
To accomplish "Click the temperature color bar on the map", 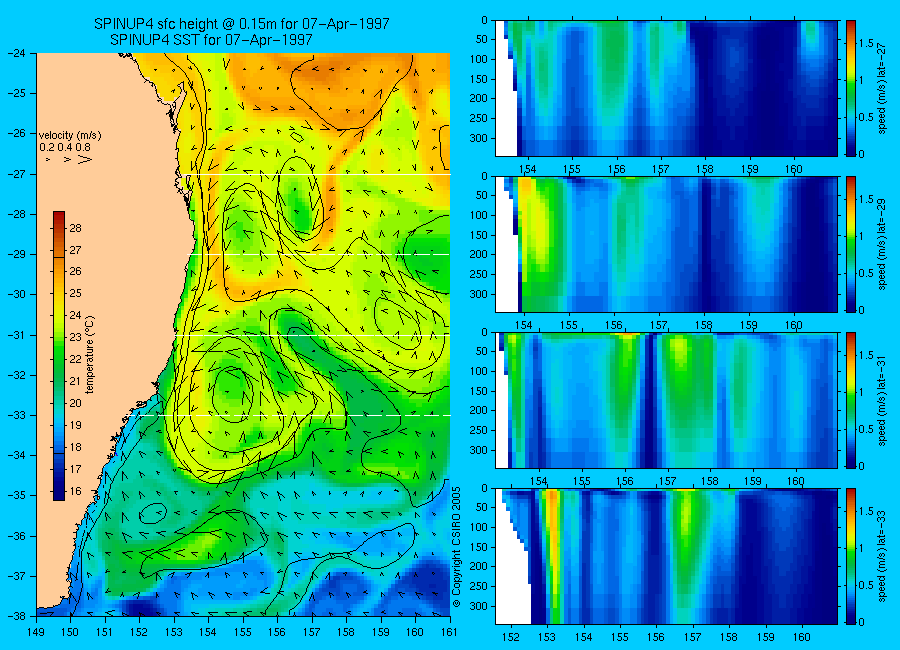I will (59, 356).
